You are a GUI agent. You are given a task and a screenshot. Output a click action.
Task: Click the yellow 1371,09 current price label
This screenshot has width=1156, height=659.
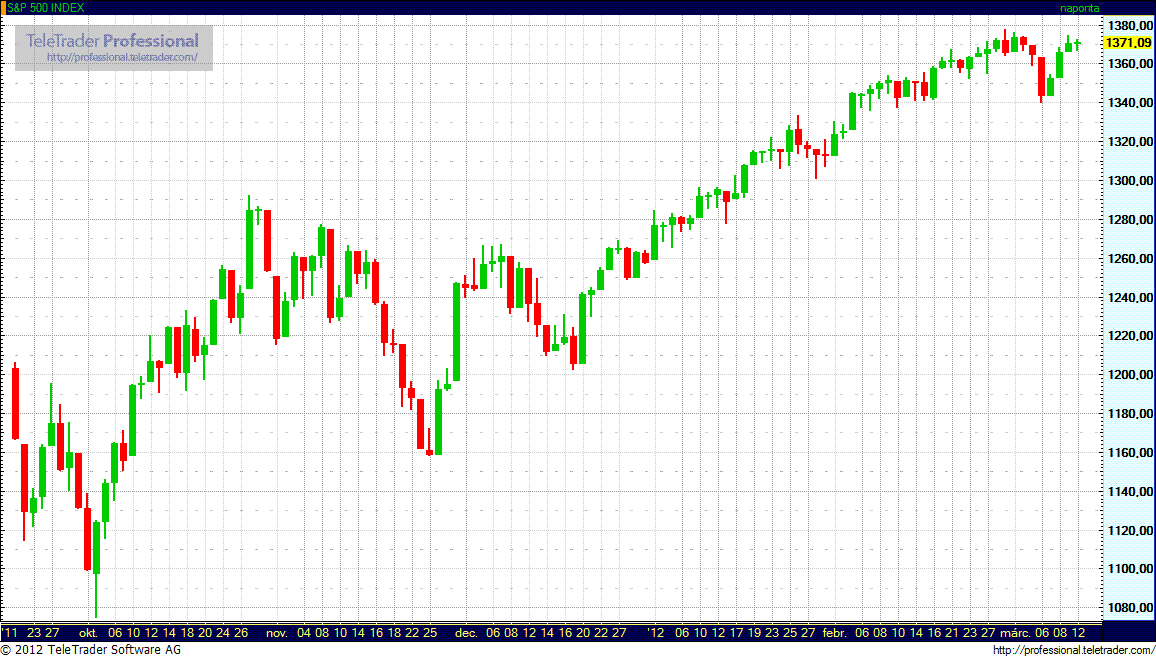(x=1127, y=43)
